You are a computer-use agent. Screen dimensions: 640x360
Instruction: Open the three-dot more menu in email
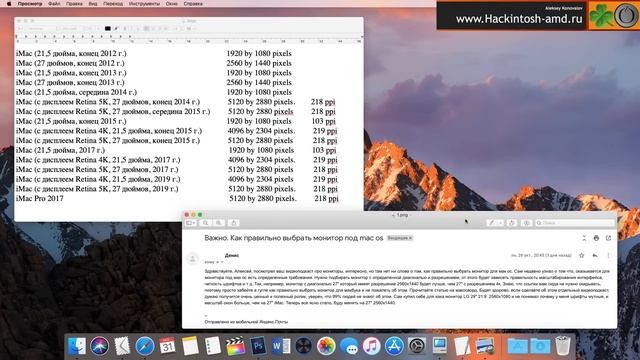(608, 256)
